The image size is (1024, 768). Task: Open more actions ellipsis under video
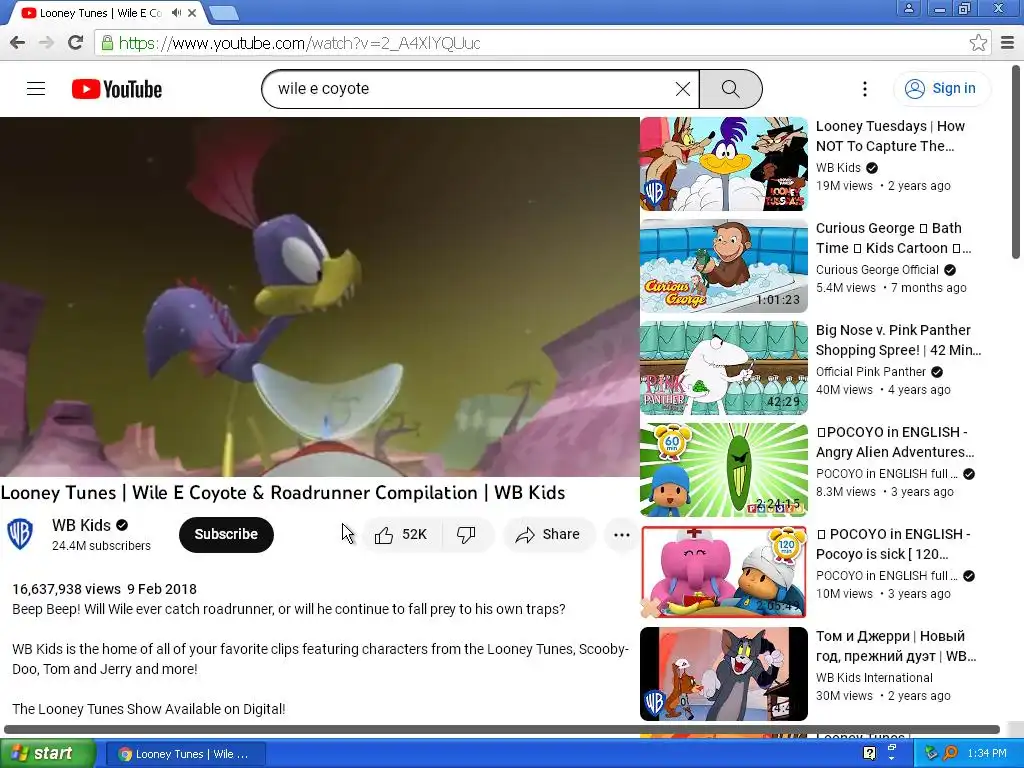(622, 535)
